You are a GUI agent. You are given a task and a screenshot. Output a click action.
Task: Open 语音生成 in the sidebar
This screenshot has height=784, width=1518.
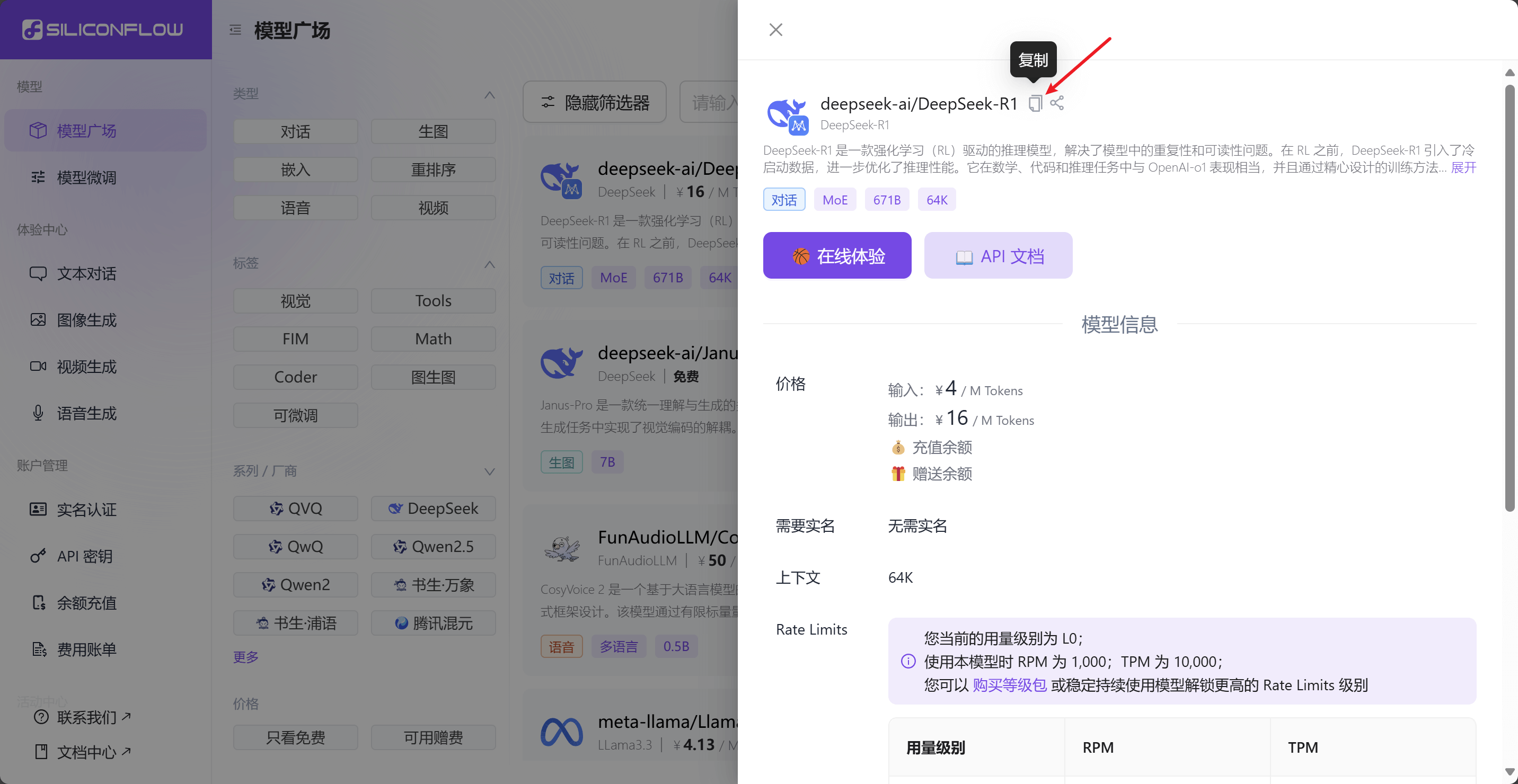pyautogui.click(x=86, y=414)
